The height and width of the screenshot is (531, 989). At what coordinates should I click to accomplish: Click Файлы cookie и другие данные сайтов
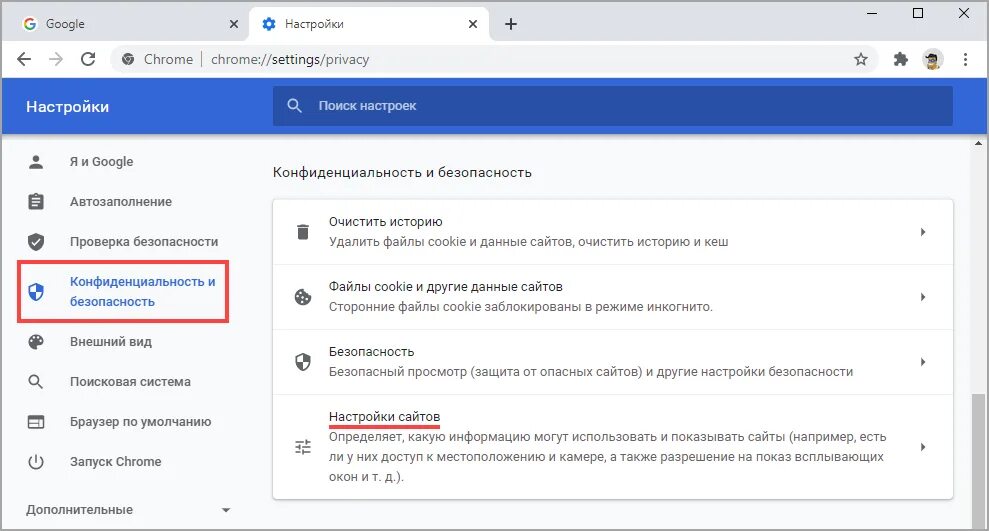click(x=445, y=287)
